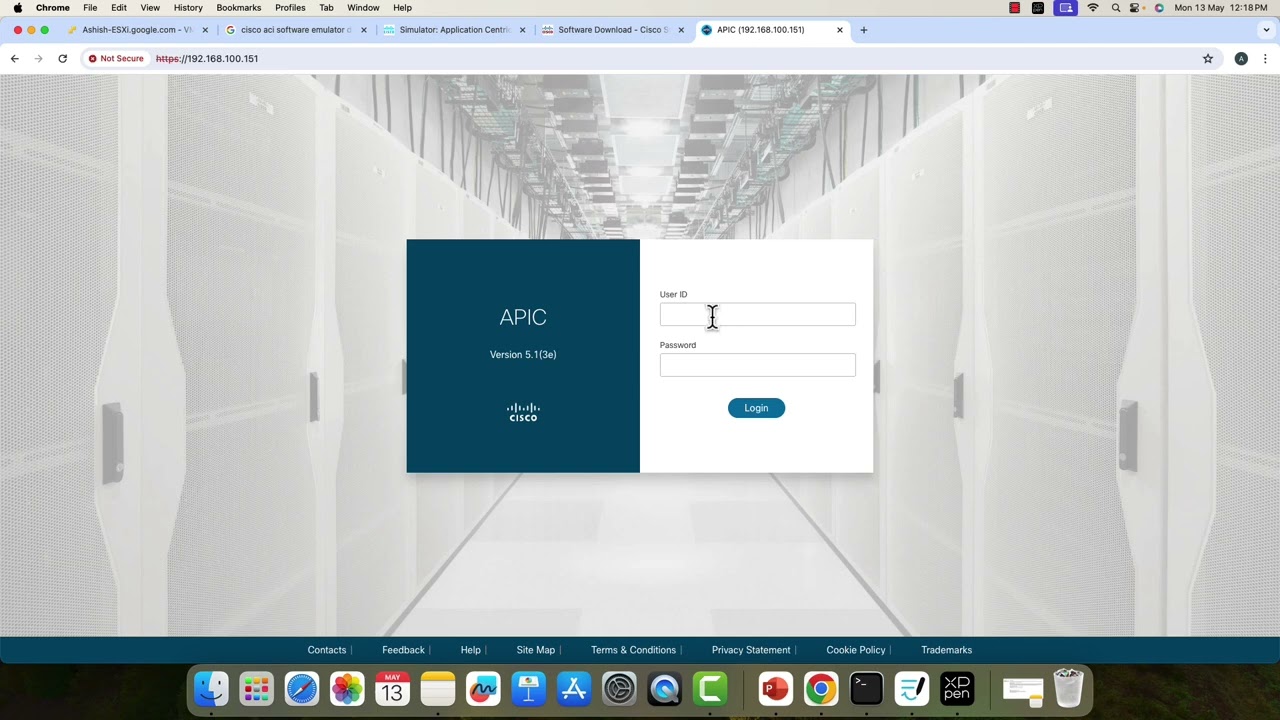This screenshot has width=1280, height=720.
Task: Open the History menu
Action: click(x=188, y=8)
